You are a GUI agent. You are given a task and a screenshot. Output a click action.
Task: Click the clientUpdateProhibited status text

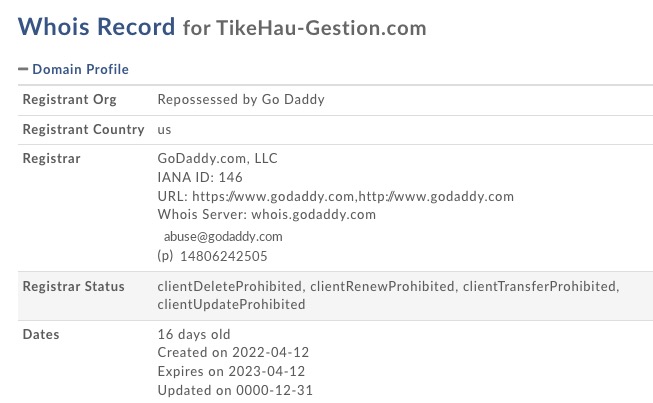(x=232, y=304)
